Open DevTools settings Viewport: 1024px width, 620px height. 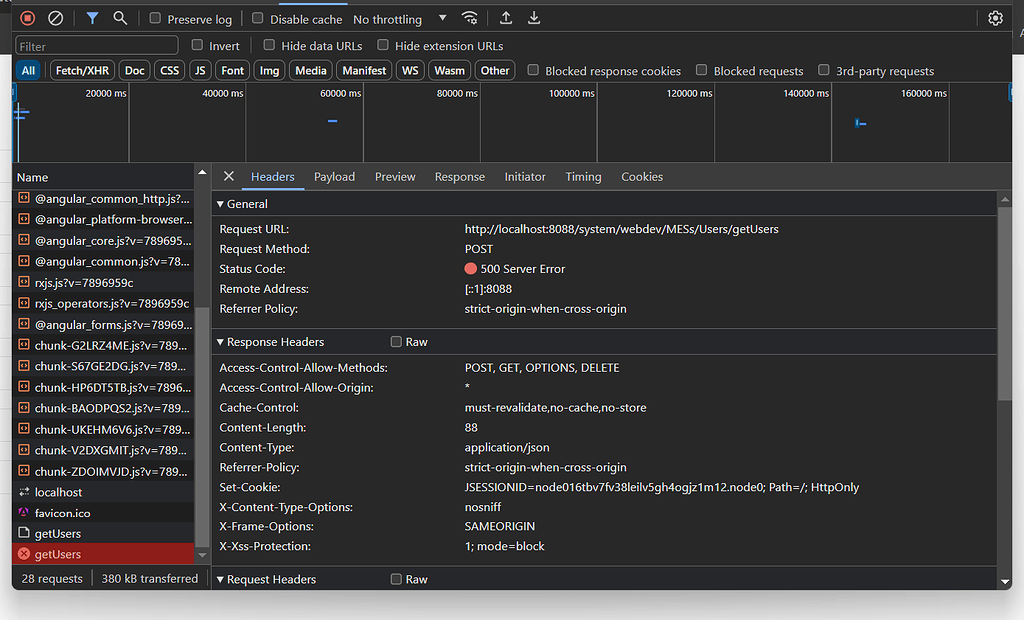[995, 17]
